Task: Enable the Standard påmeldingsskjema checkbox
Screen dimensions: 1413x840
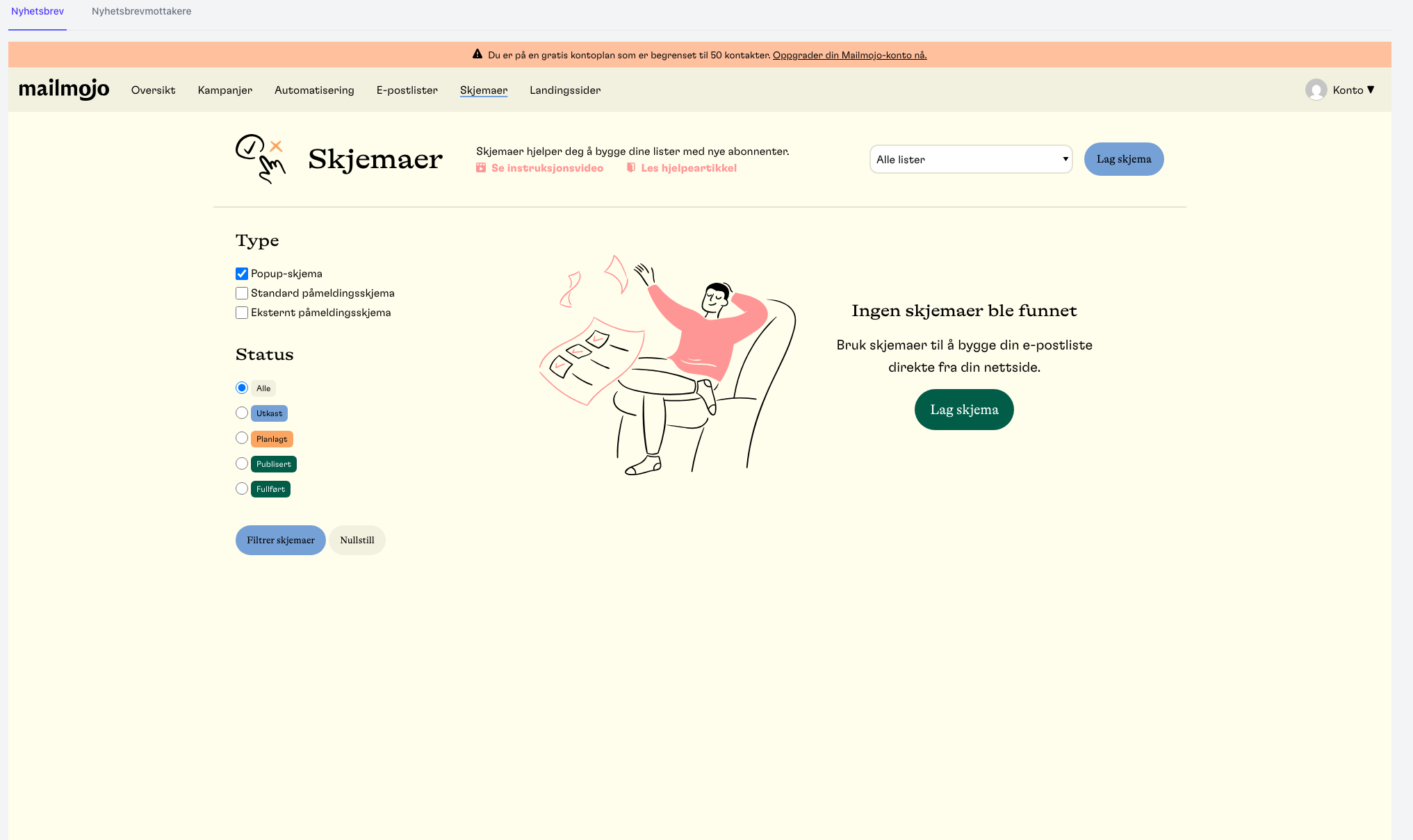Action: click(x=242, y=293)
